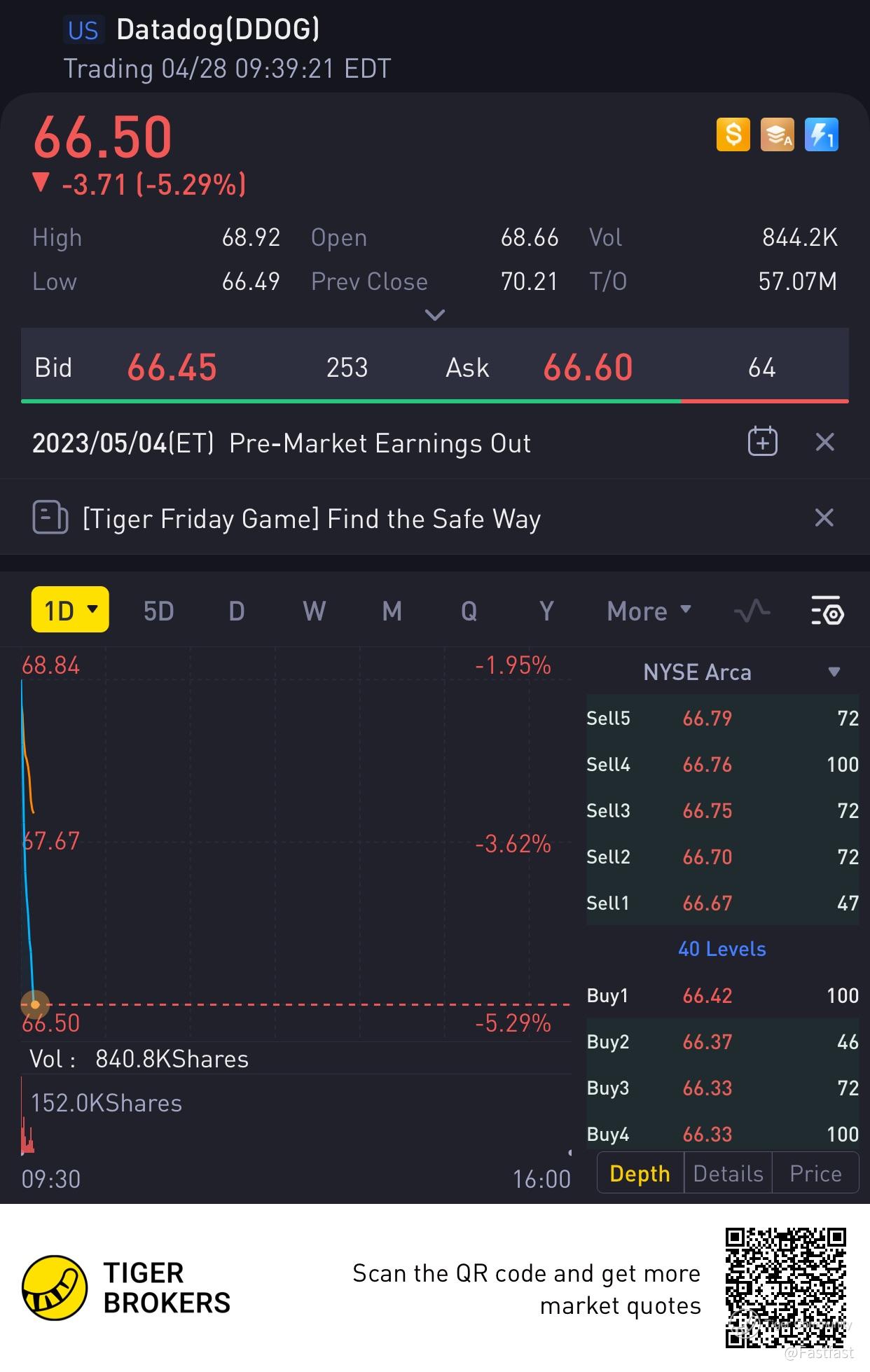Select the Price tab

(x=815, y=1173)
